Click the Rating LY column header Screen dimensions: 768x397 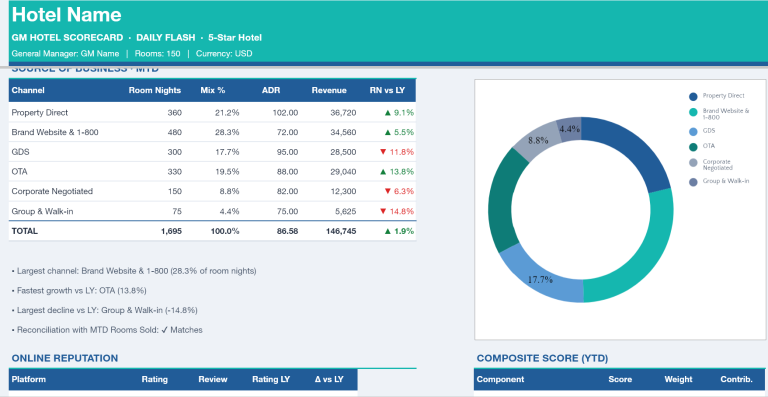point(271,379)
